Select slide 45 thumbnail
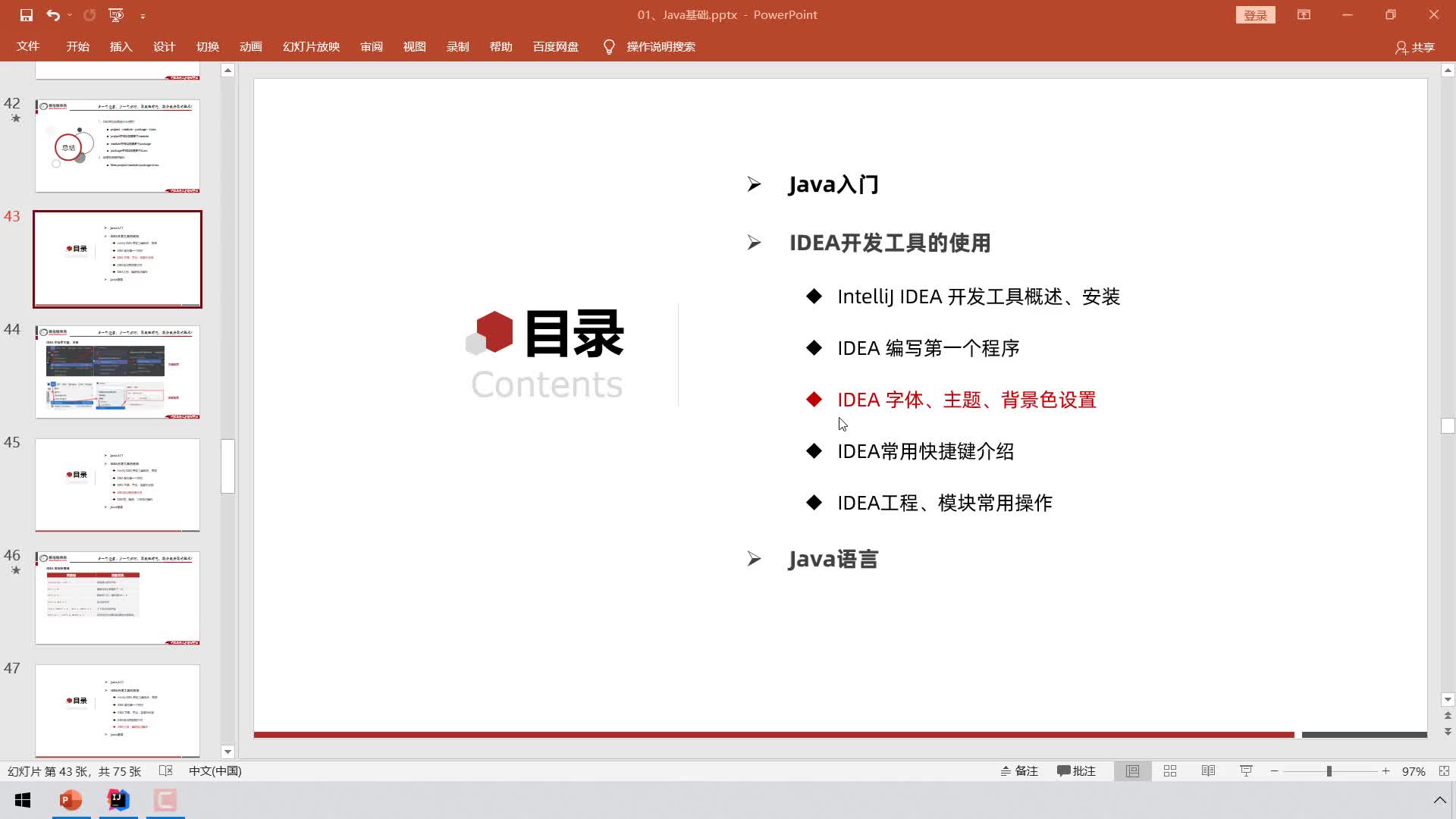 [118, 485]
